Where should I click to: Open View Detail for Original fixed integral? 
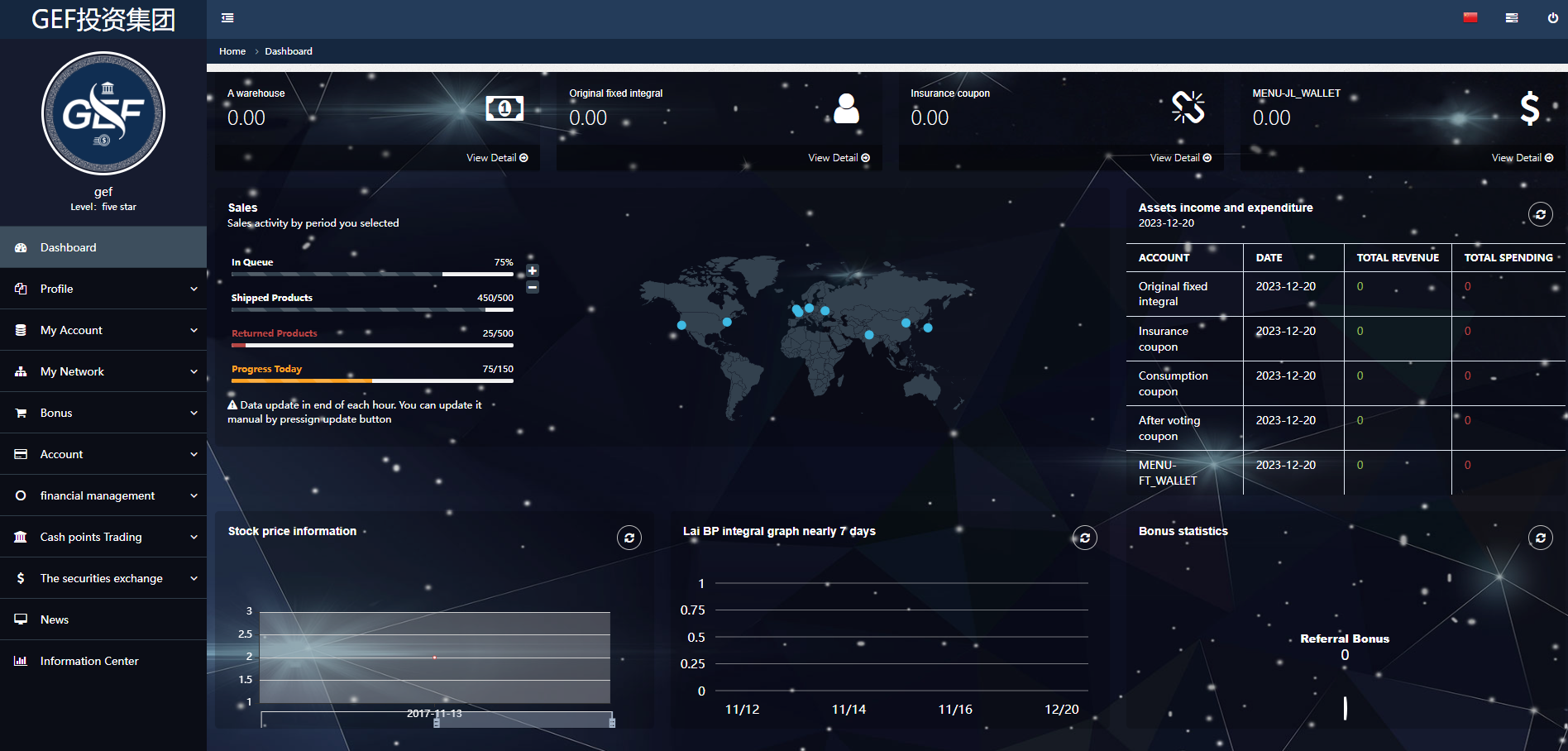coord(839,158)
